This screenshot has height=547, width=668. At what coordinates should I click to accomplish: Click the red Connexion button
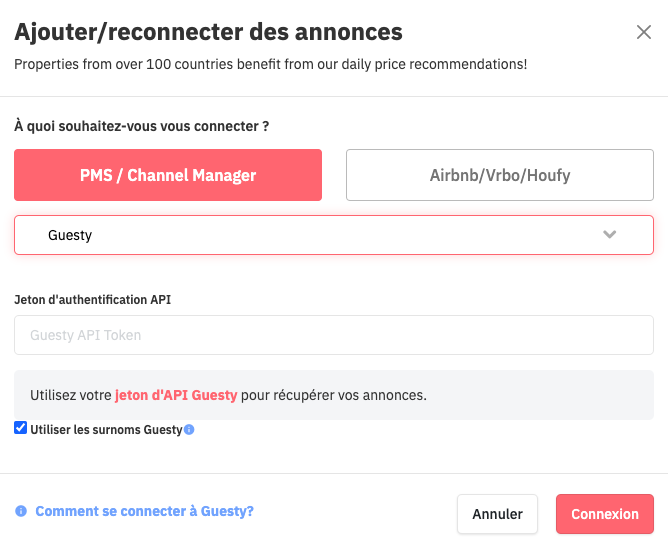tap(605, 514)
